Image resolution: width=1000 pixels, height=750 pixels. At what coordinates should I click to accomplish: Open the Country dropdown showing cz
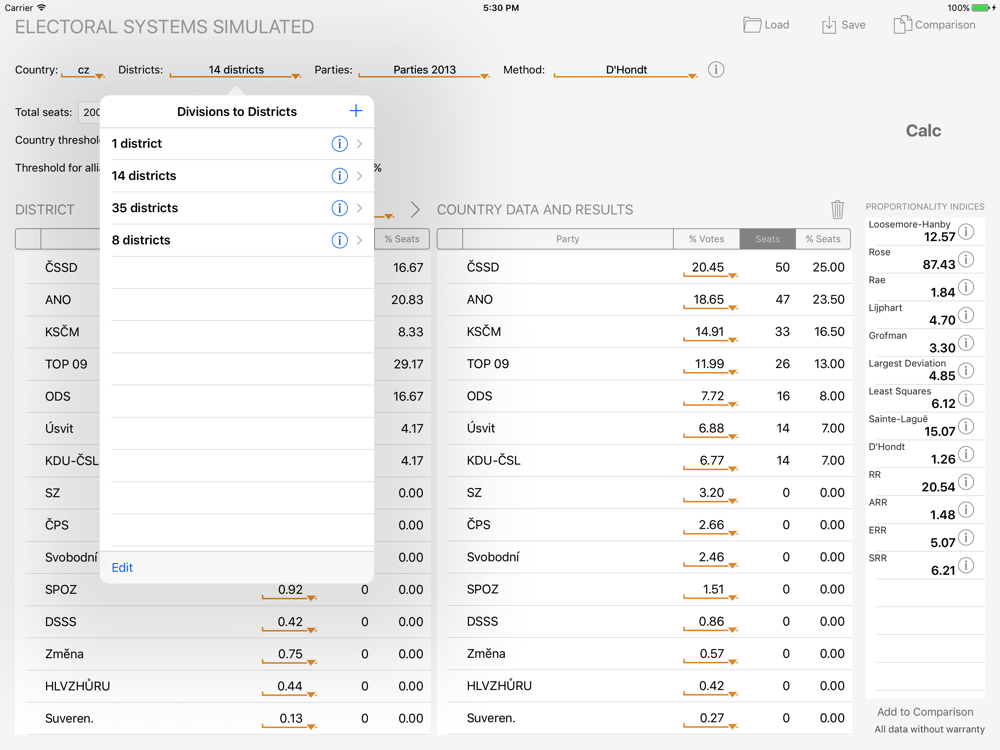pos(83,70)
